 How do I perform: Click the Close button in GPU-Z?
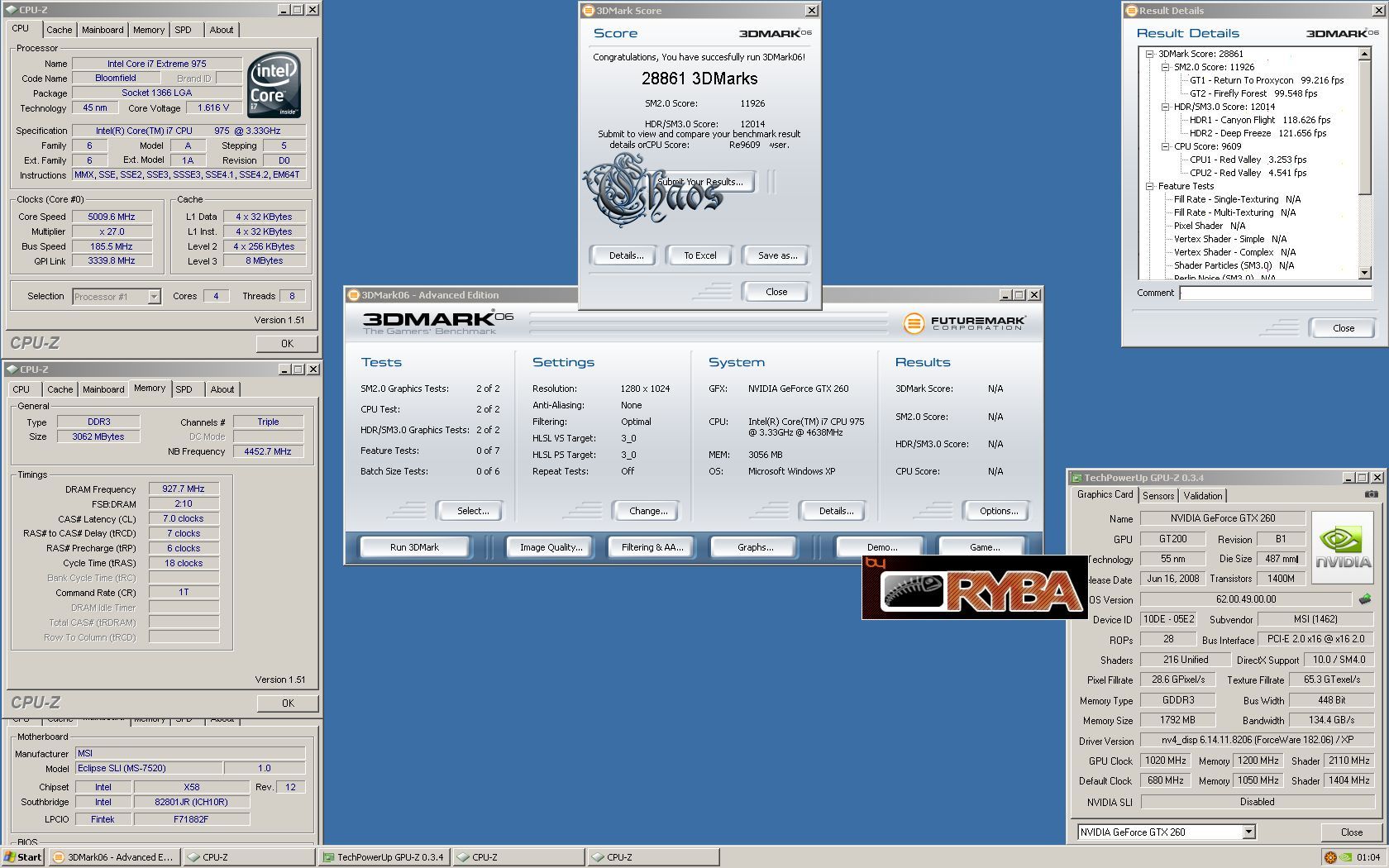(1352, 832)
